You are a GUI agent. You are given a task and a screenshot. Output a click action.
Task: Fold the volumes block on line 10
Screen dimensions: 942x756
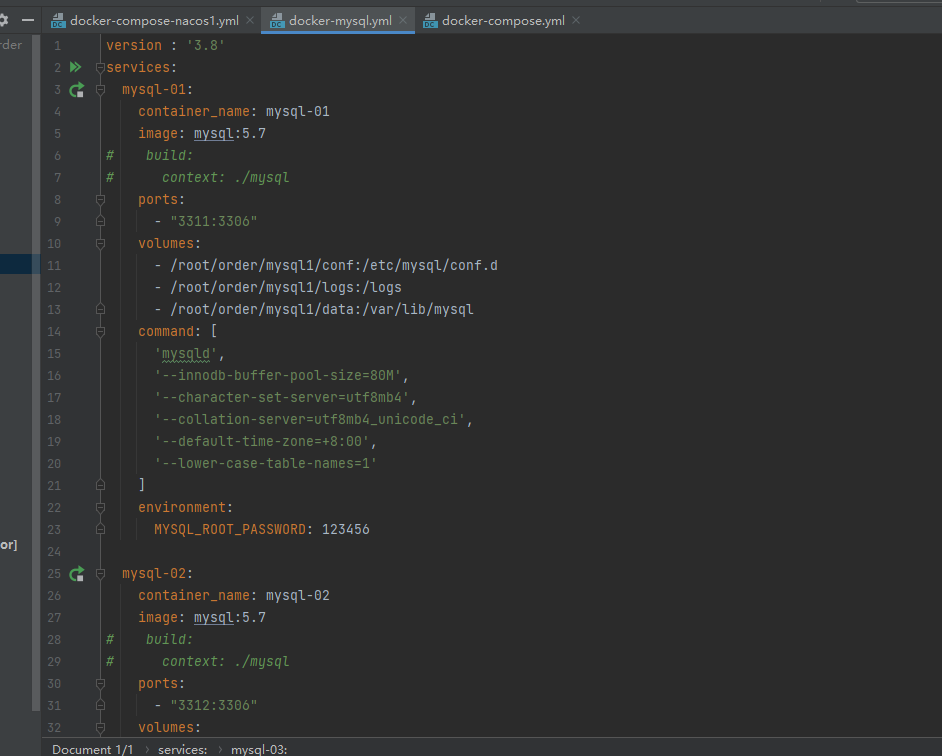tap(100, 243)
